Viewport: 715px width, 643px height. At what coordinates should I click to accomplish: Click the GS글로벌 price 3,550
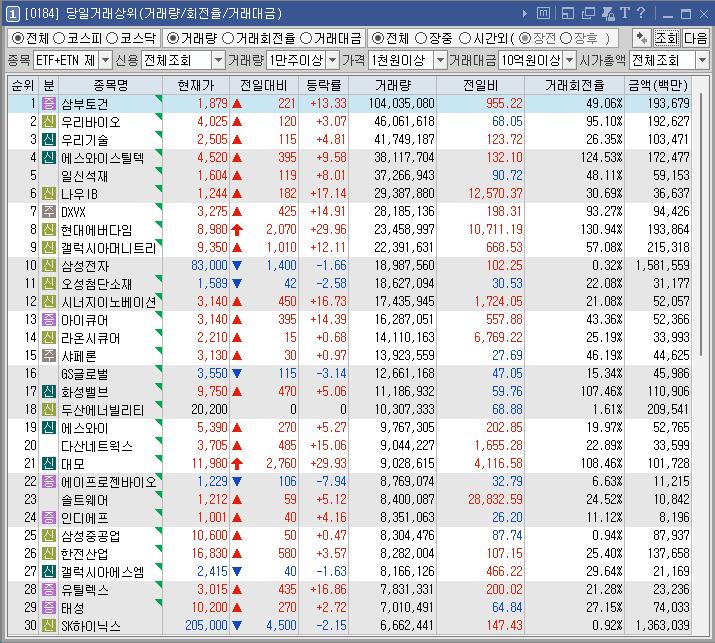coord(212,373)
